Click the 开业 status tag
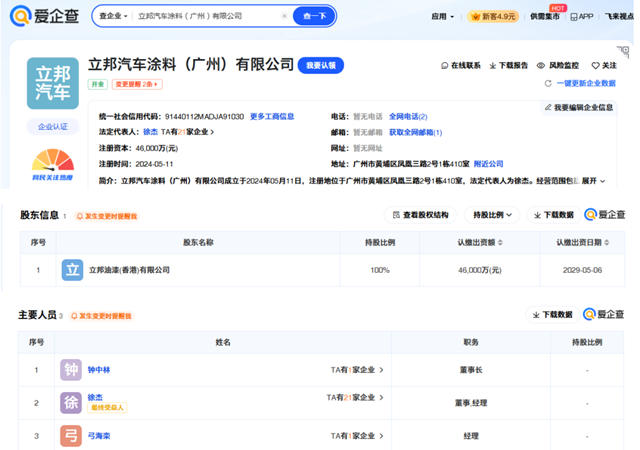 click(x=98, y=84)
